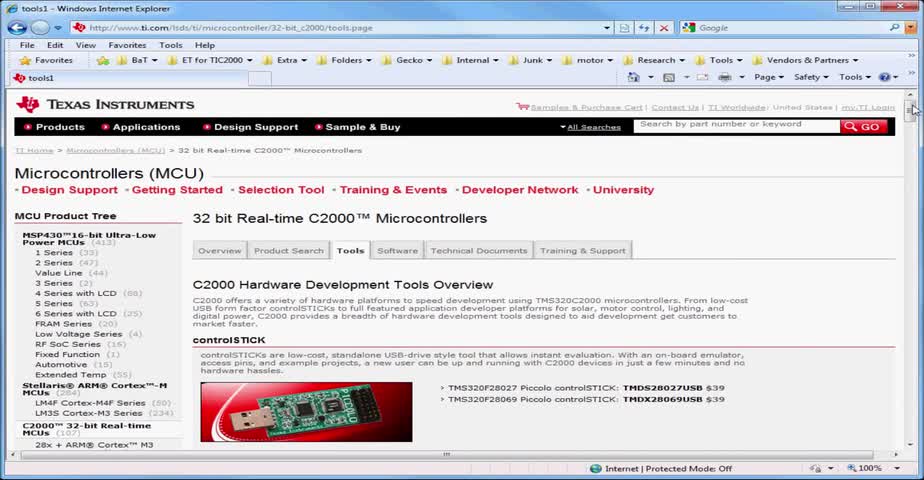Open the Safety dropdown menu
This screenshot has width=924, height=480.
pyautogui.click(x=811, y=77)
